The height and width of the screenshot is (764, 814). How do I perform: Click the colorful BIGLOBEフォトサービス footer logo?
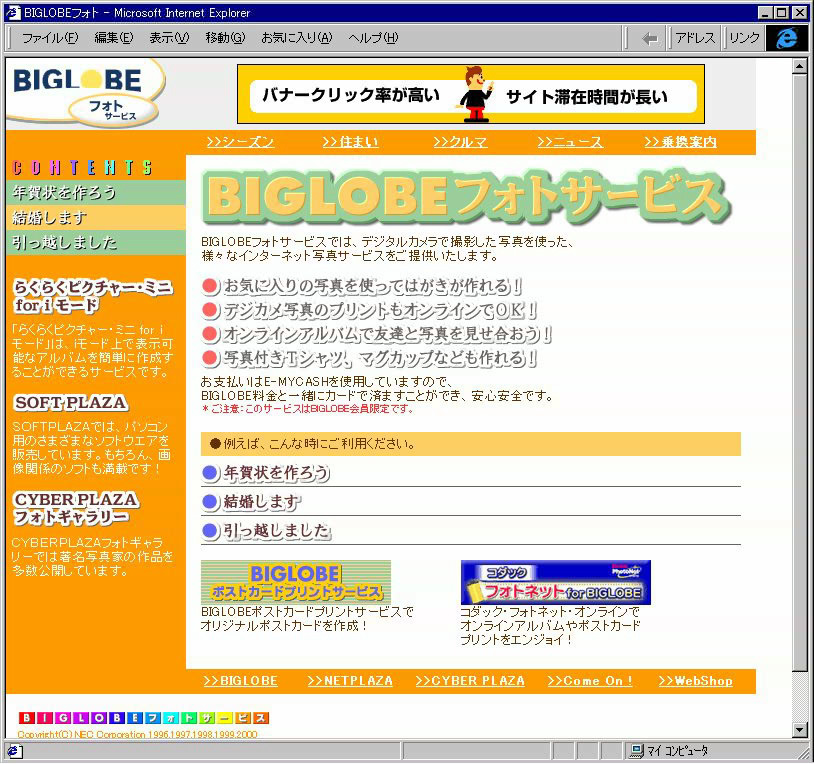(144, 718)
